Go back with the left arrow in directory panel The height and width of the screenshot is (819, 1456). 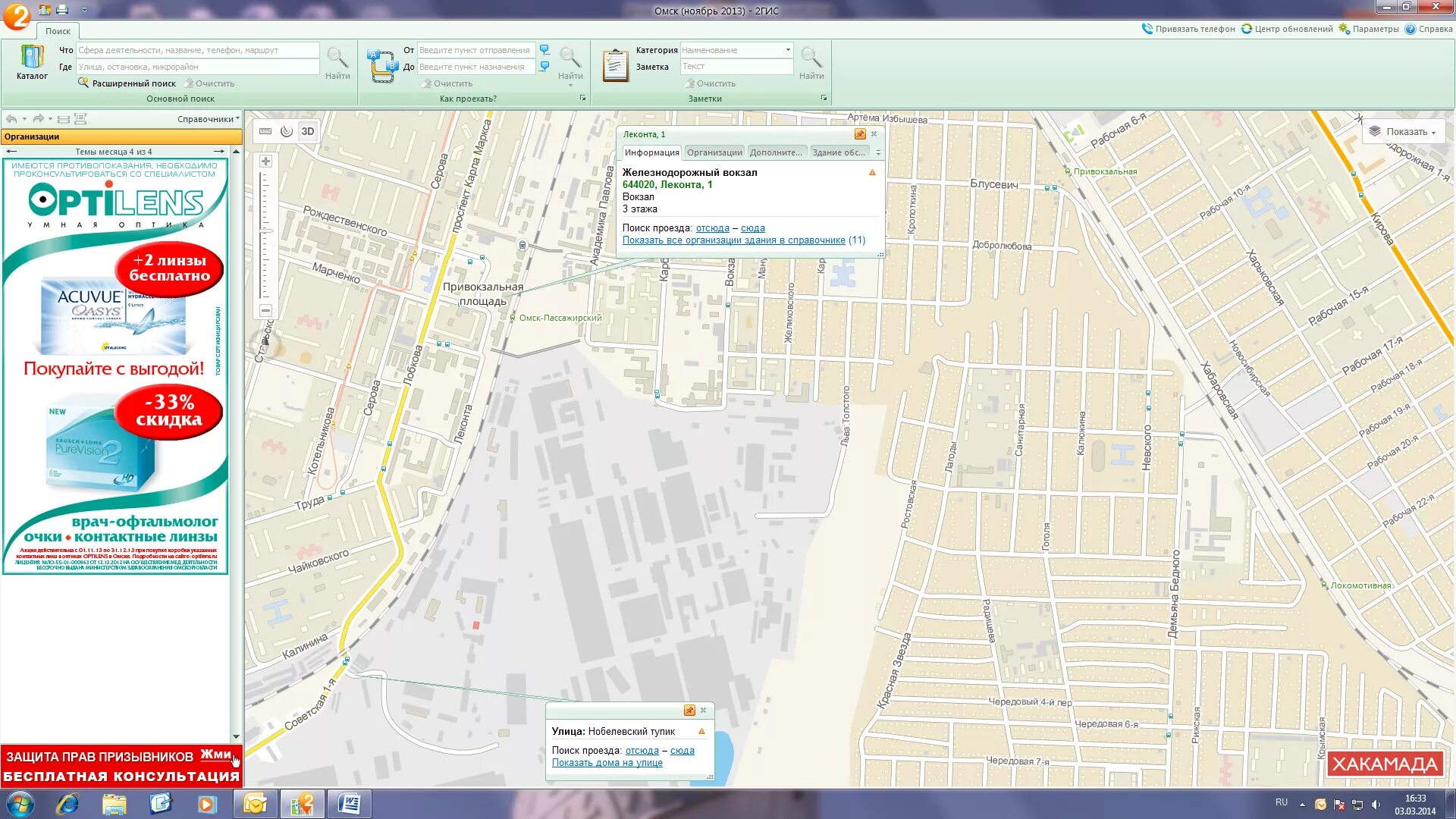coord(11,119)
